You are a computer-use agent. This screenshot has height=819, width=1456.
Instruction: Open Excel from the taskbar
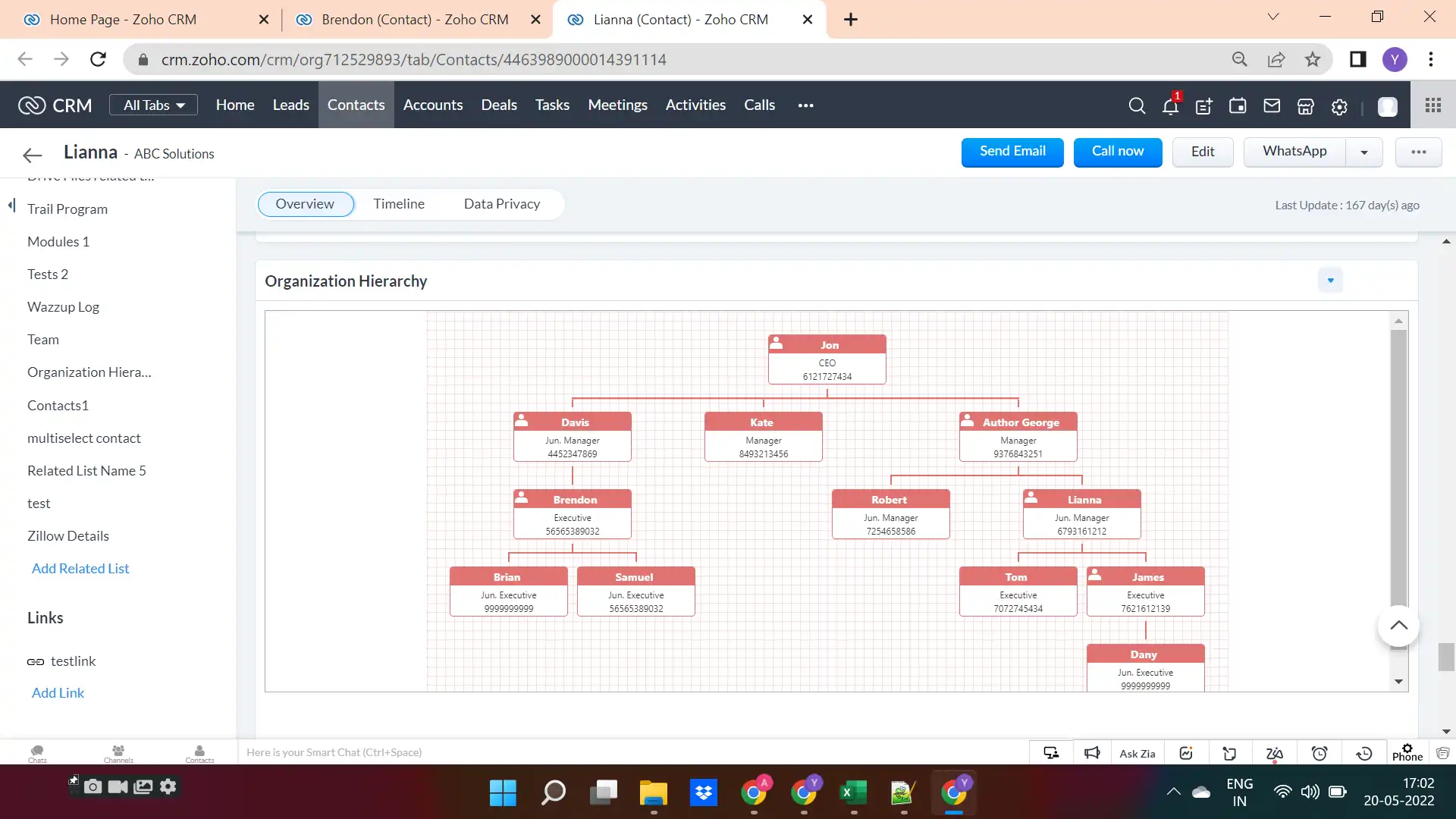(x=854, y=792)
